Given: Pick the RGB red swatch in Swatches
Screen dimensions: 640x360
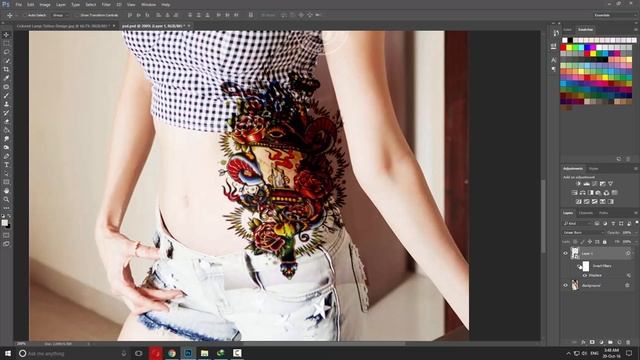Looking at the screenshot, I should [x=564, y=47].
